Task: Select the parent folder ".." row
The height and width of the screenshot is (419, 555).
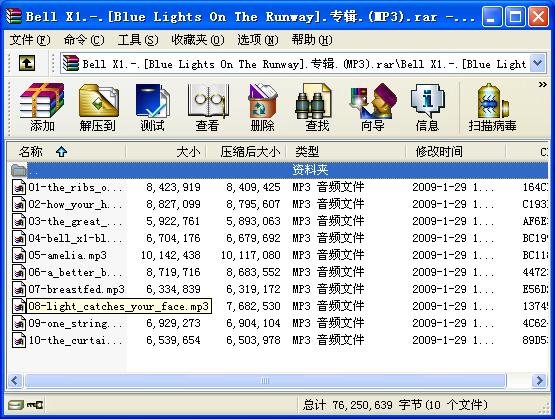Action: pyautogui.click(x=279, y=170)
